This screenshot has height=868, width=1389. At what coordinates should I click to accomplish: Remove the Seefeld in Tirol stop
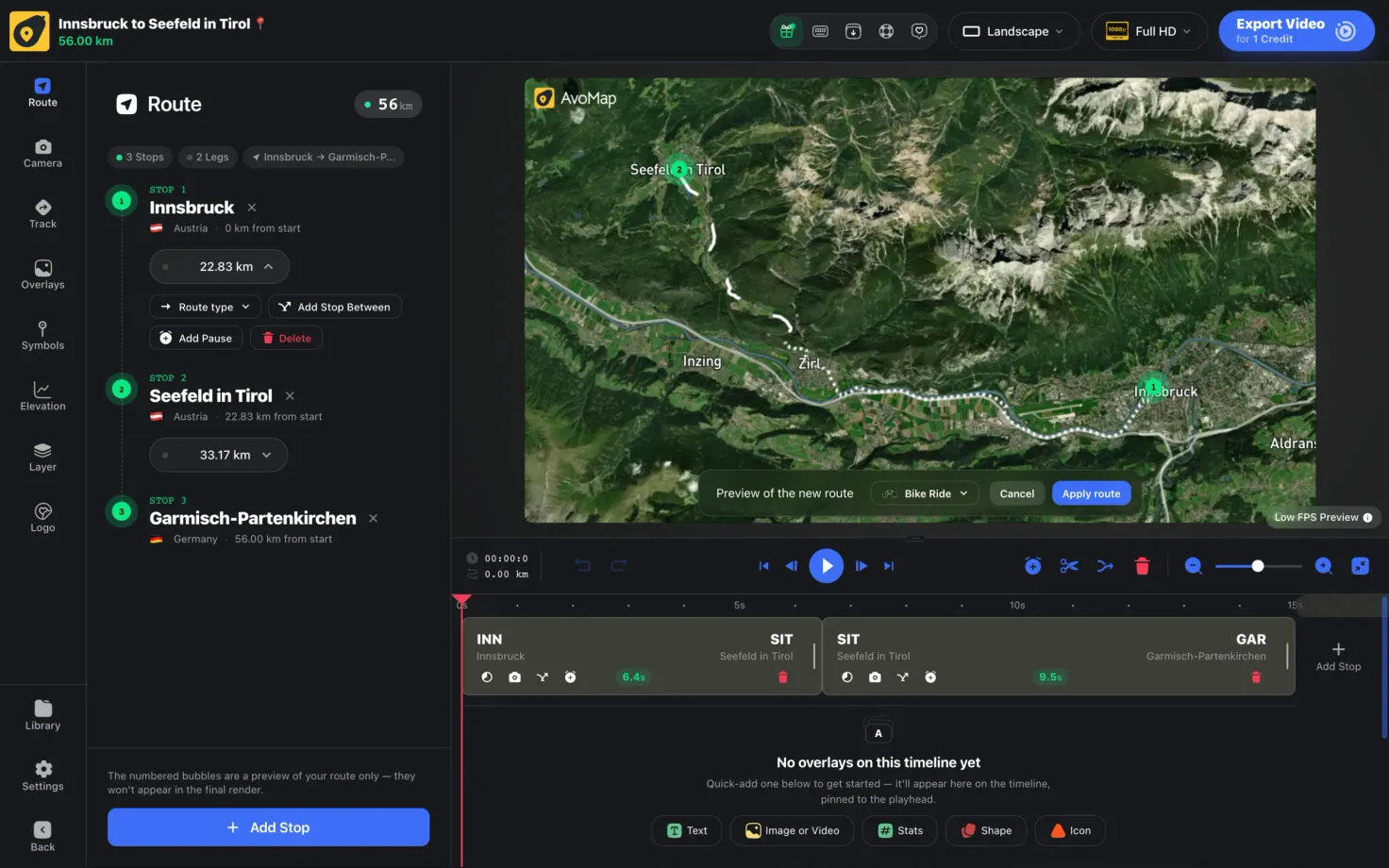[290, 396]
